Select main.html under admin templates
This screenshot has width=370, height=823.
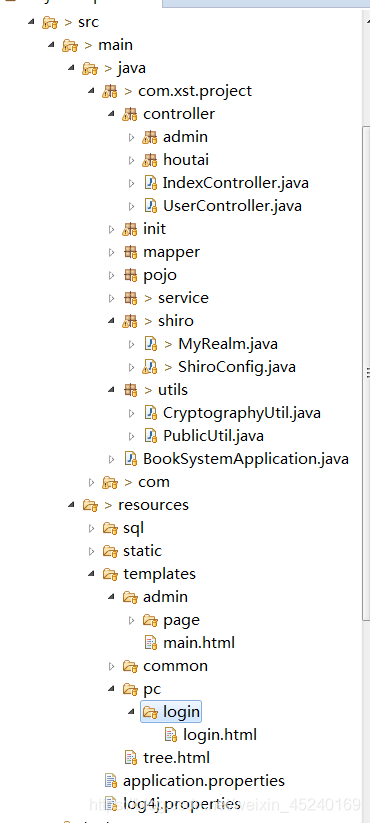pos(199,643)
